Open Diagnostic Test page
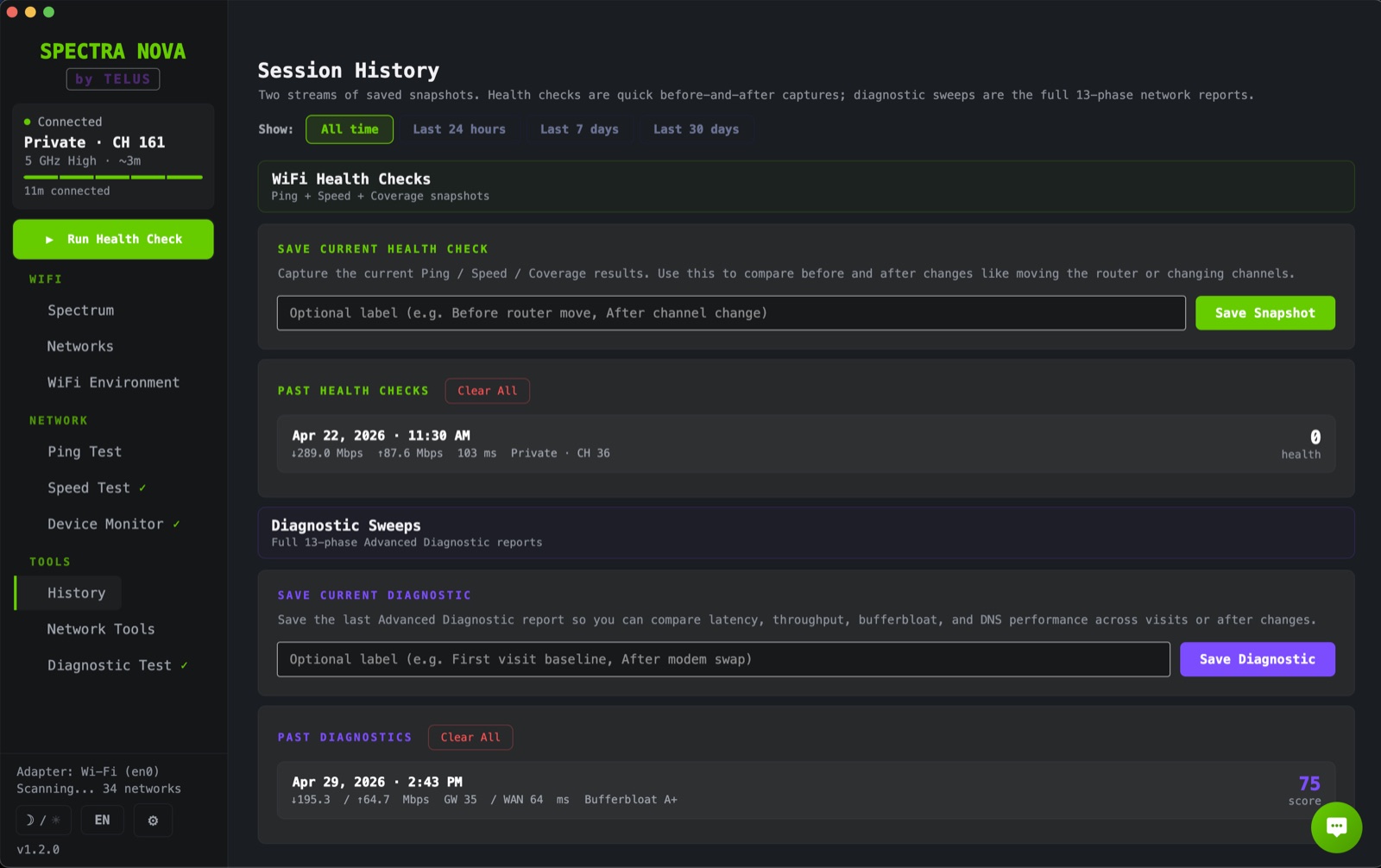 pyautogui.click(x=110, y=666)
